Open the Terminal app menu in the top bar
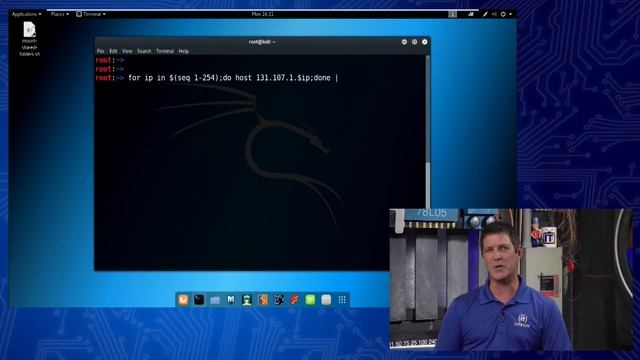The width and height of the screenshot is (640, 360). coord(91,14)
